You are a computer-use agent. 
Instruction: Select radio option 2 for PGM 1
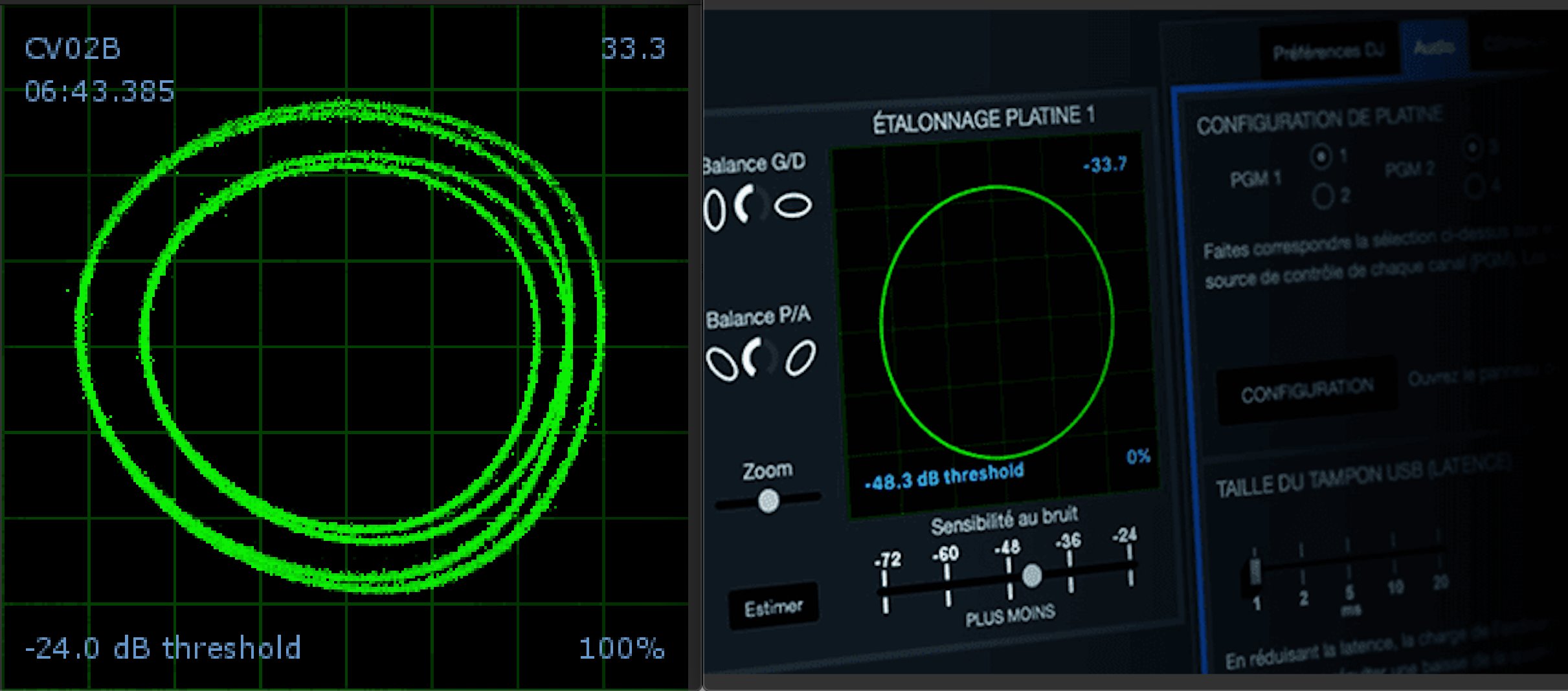(x=1323, y=195)
